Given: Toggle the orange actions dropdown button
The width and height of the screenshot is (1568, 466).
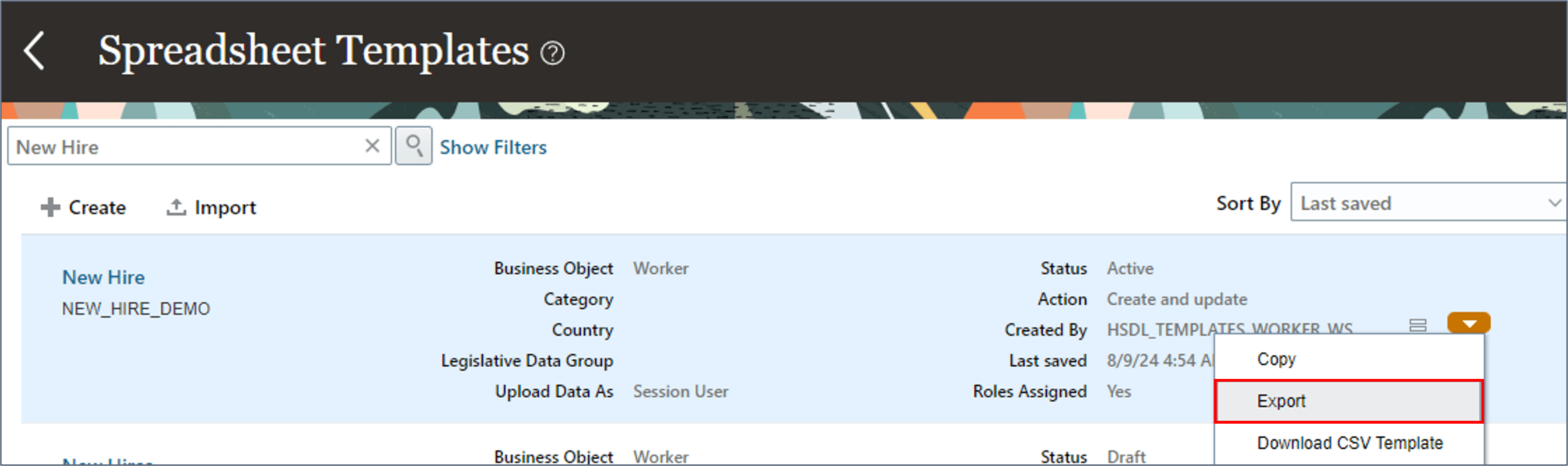Looking at the screenshot, I should [x=1469, y=323].
